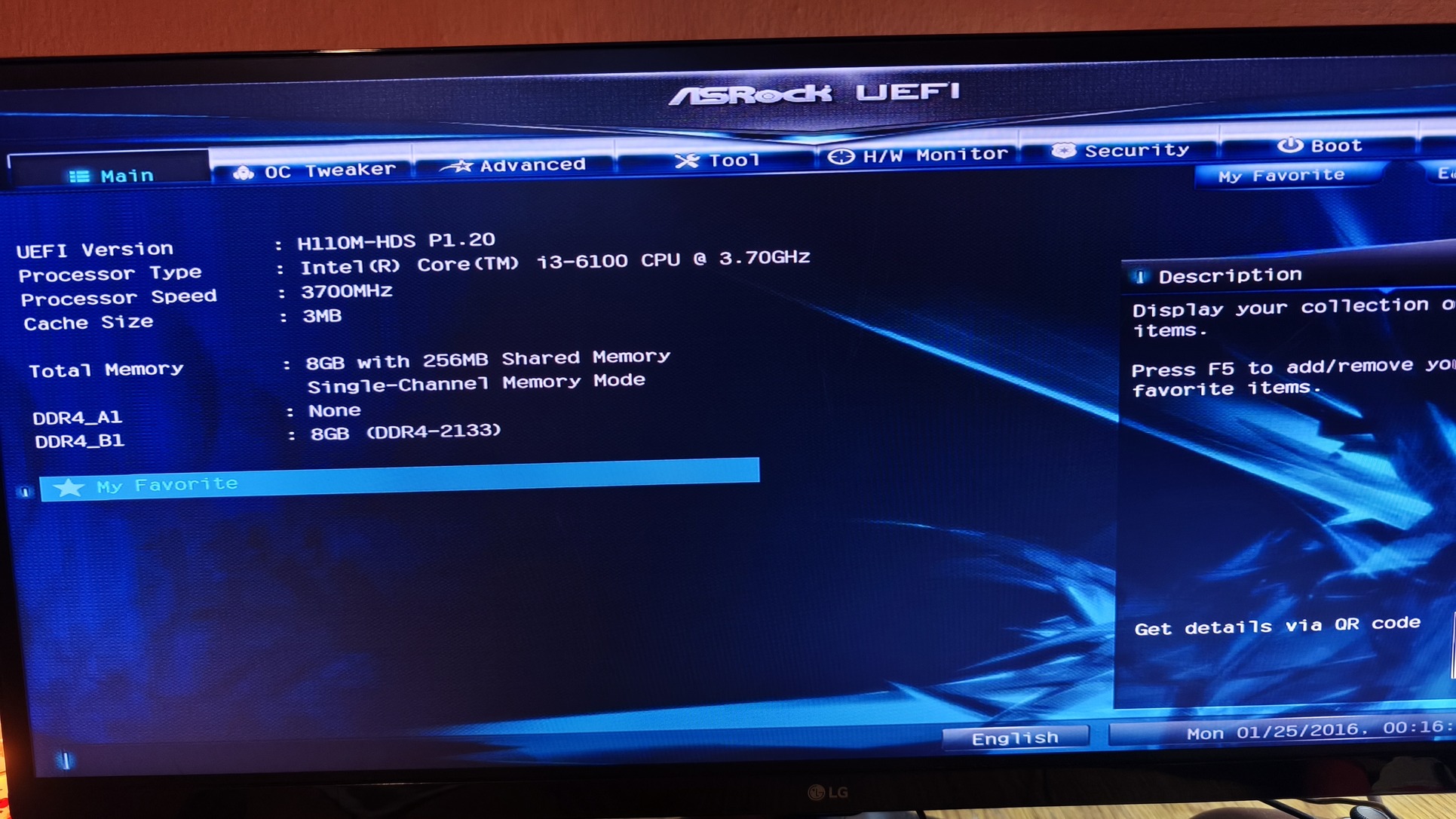Viewport: 1456px width, 819px height.
Task: Click the ASRock UEFI logo
Action: 814,94
